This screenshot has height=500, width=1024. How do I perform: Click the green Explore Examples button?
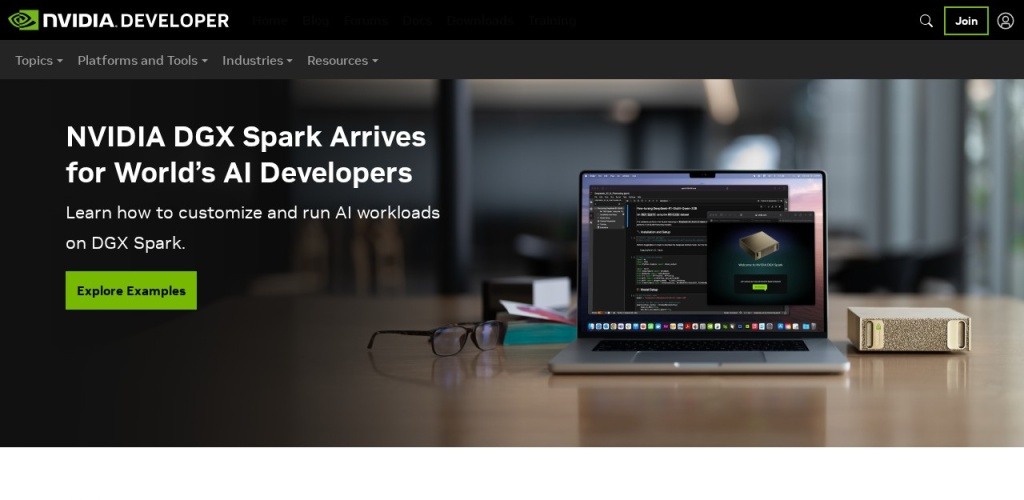pos(131,291)
